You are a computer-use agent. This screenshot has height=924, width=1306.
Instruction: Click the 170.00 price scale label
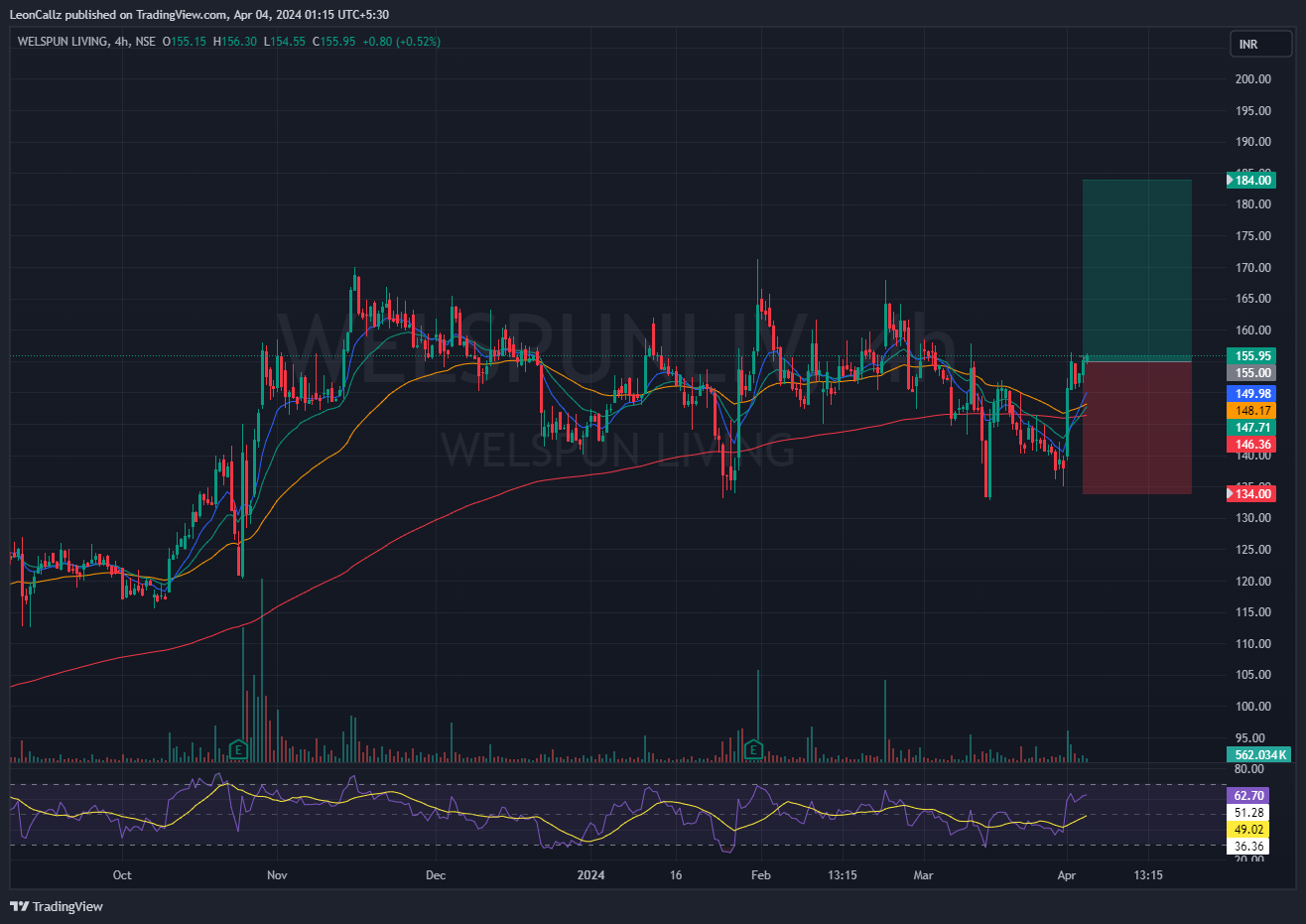[1252, 268]
